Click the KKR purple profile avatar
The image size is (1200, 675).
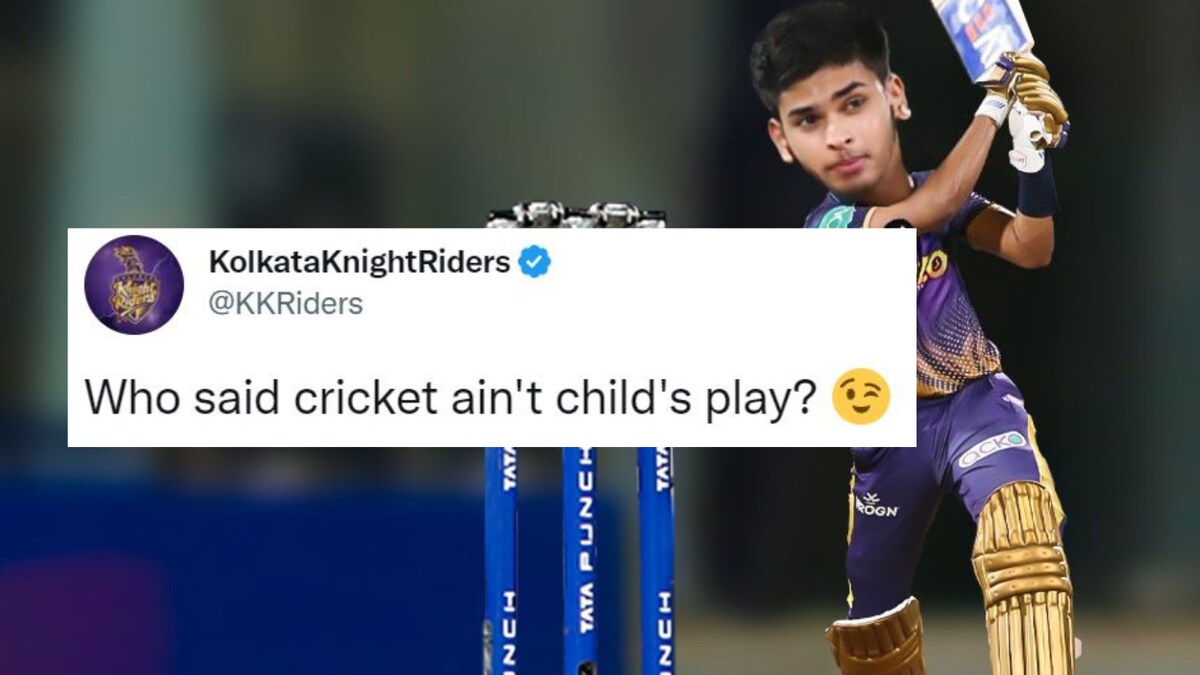coord(134,284)
